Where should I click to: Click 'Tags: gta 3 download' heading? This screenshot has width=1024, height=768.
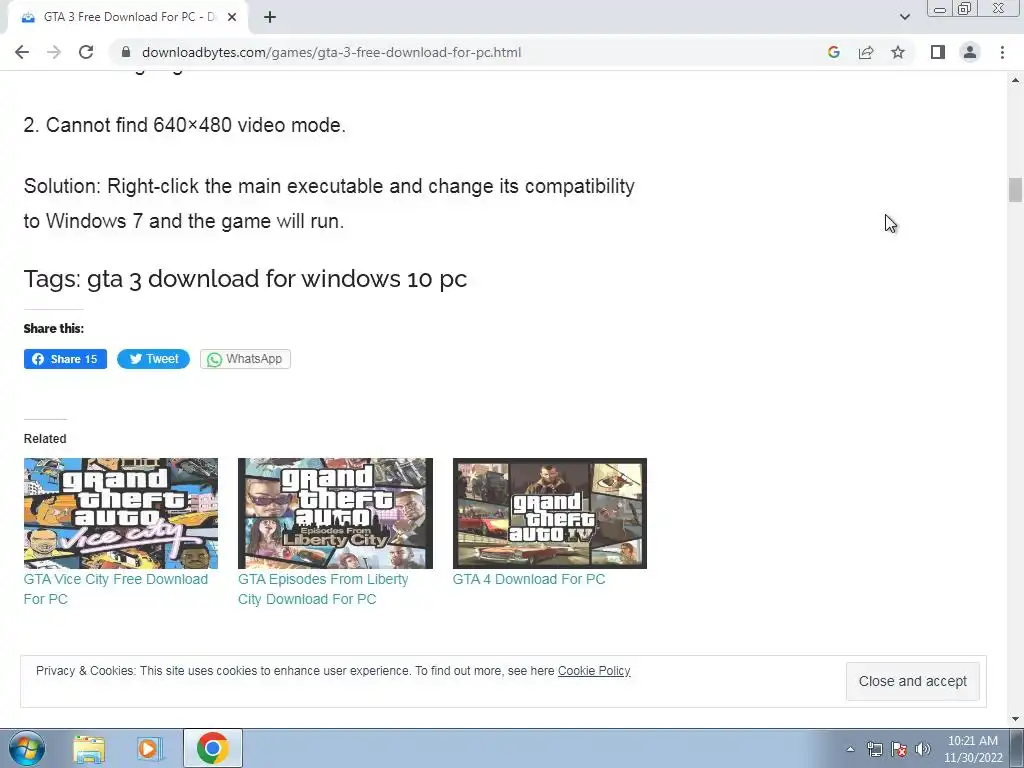click(x=246, y=279)
